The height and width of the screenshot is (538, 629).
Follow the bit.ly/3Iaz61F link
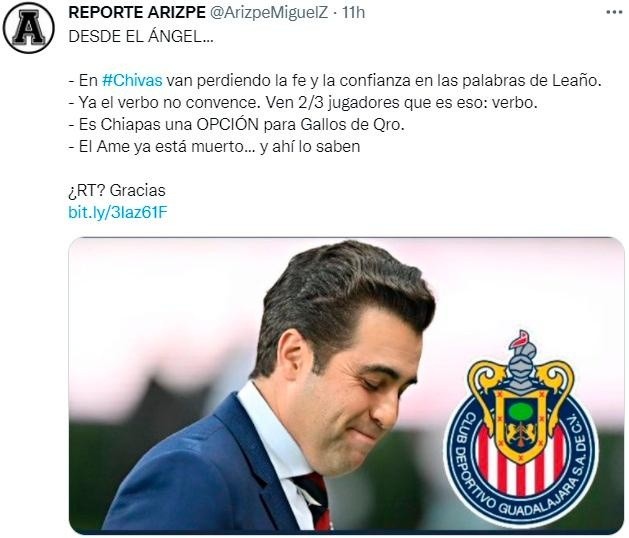tap(118, 212)
